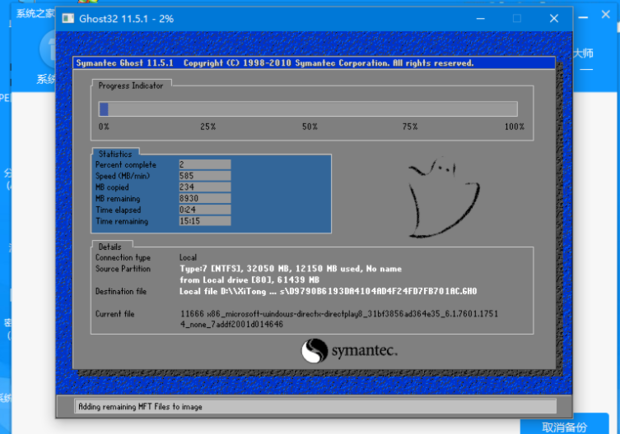Viewport: 620px width, 434px height.
Task: Click the 'Statistics' group label
Action: click(x=115, y=154)
